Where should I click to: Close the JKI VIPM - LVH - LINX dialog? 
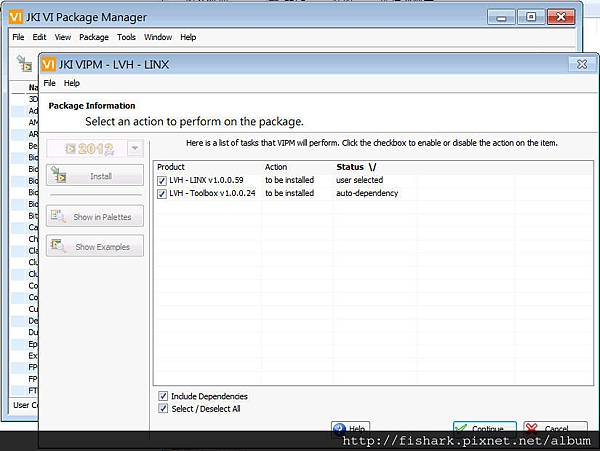(x=582, y=64)
